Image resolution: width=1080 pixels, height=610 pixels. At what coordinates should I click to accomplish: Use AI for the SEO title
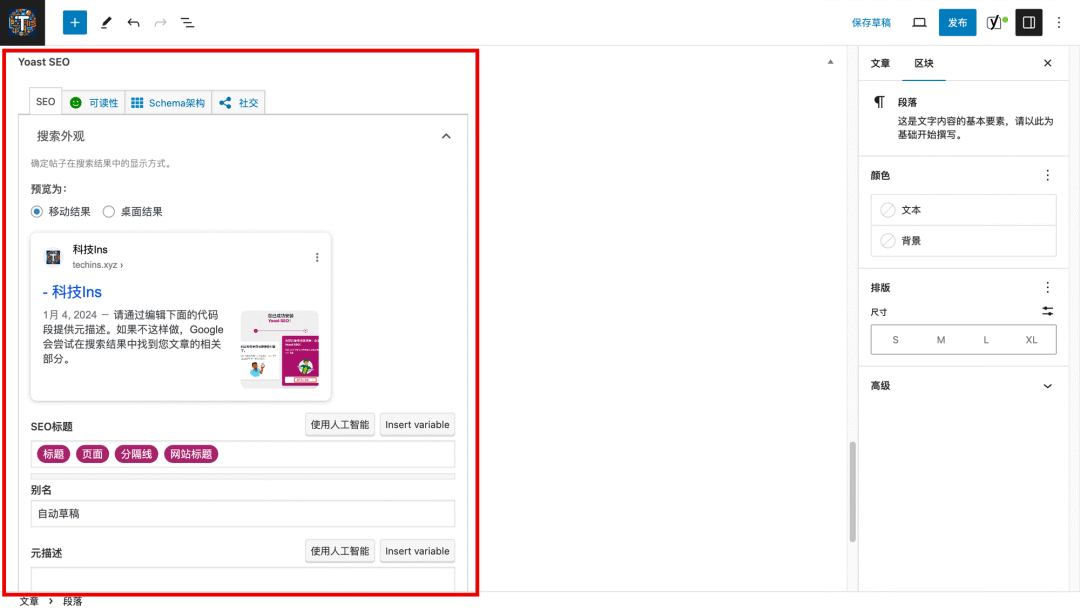click(340, 425)
